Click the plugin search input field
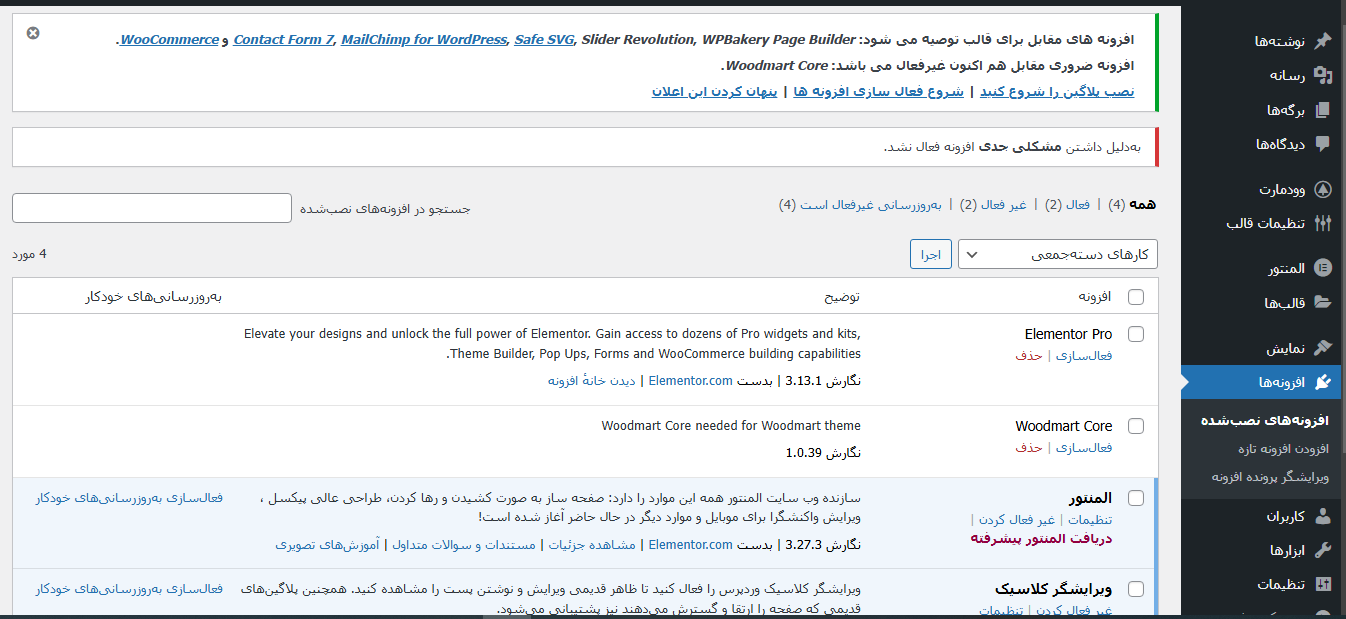The width and height of the screenshot is (1346, 619). click(x=152, y=208)
